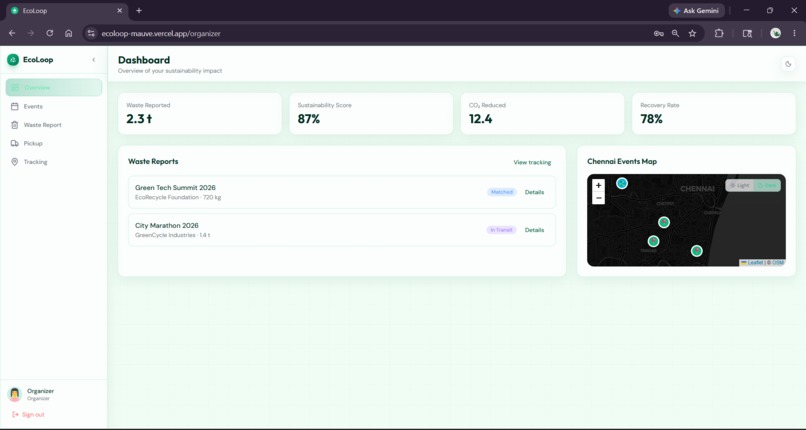Screen dimensions: 806x430
Task: Zoom in on the Chennai map
Action: (598, 185)
